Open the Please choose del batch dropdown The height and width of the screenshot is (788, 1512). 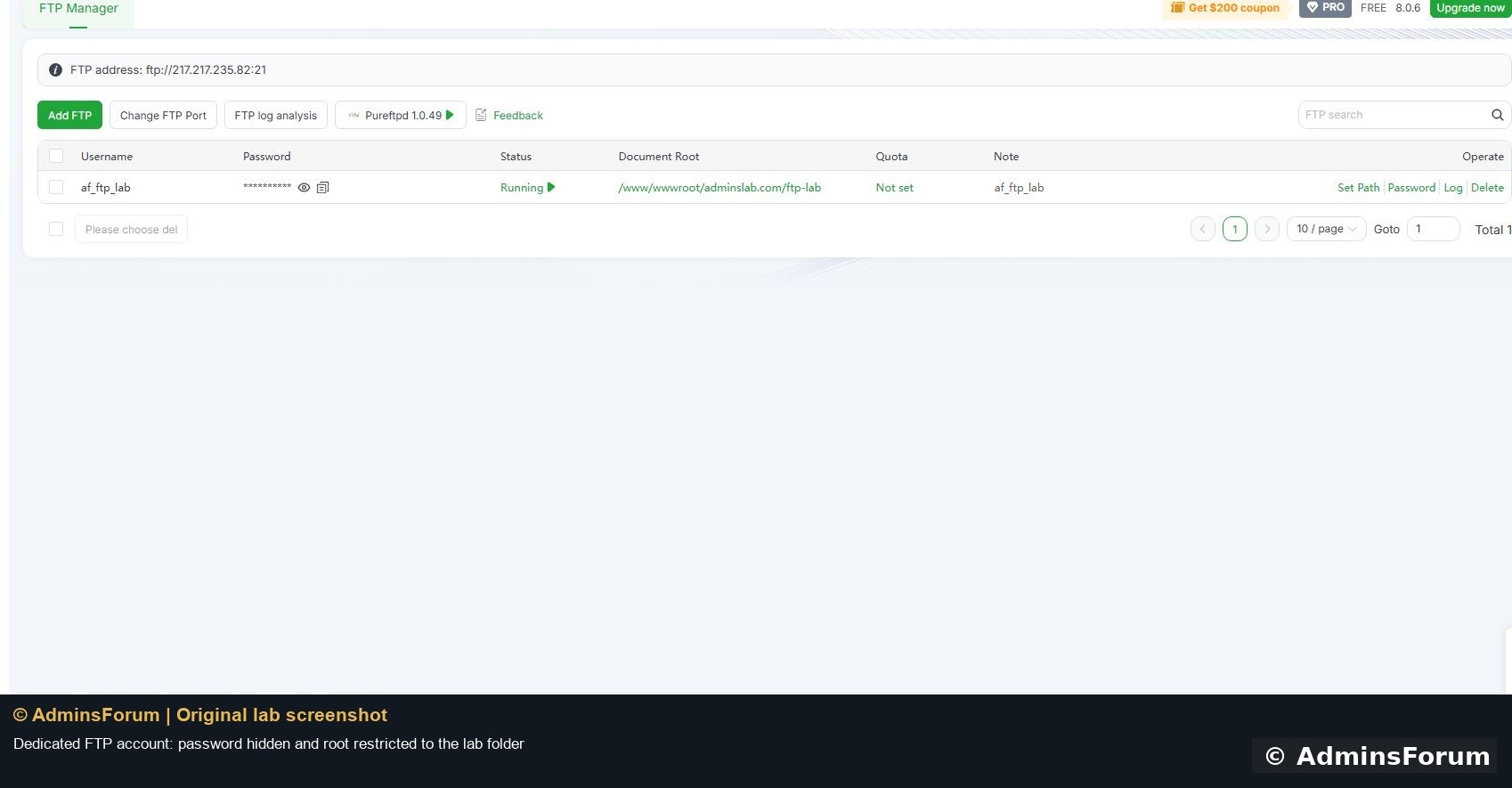131,229
